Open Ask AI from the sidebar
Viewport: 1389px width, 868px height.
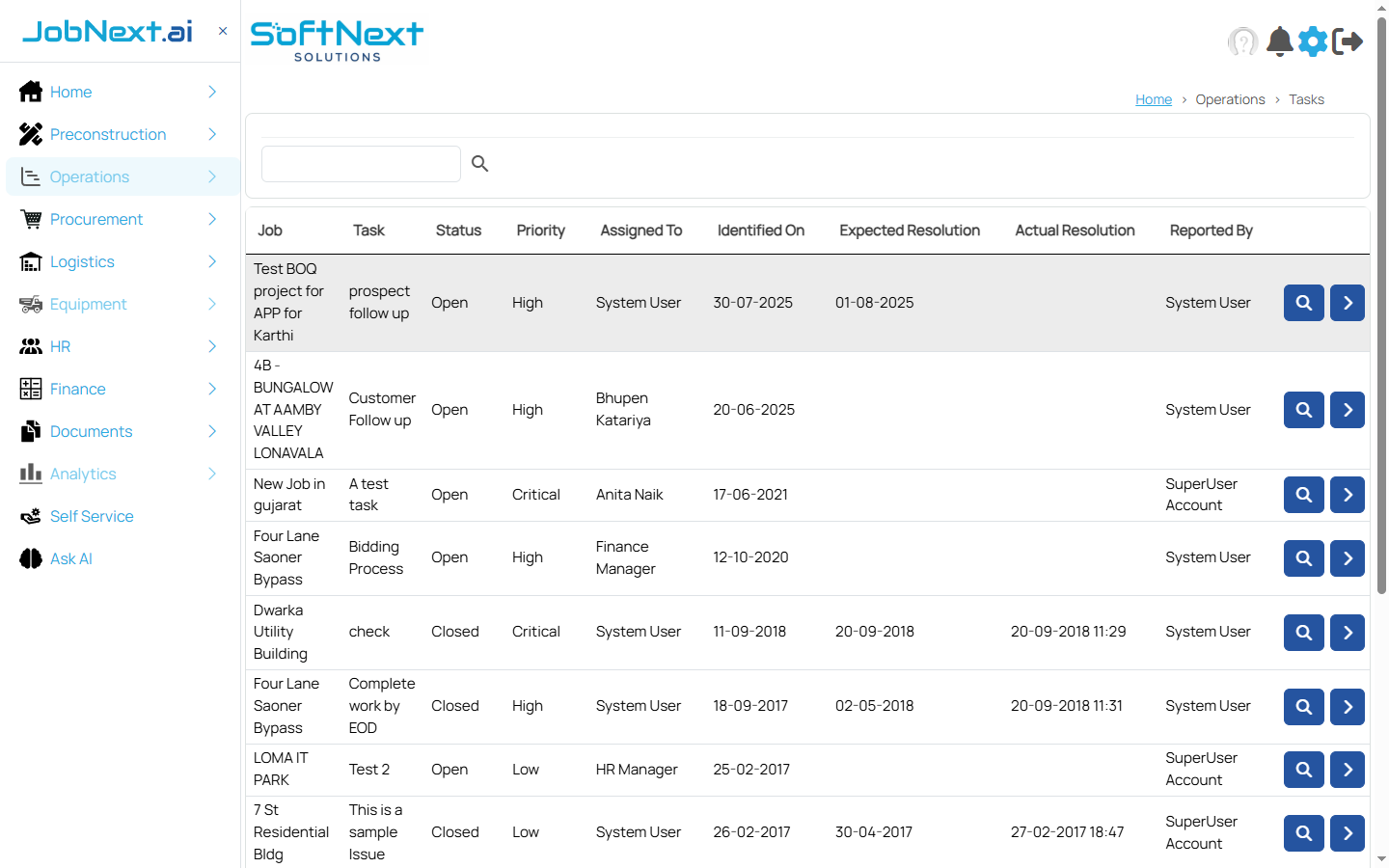[x=70, y=558]
